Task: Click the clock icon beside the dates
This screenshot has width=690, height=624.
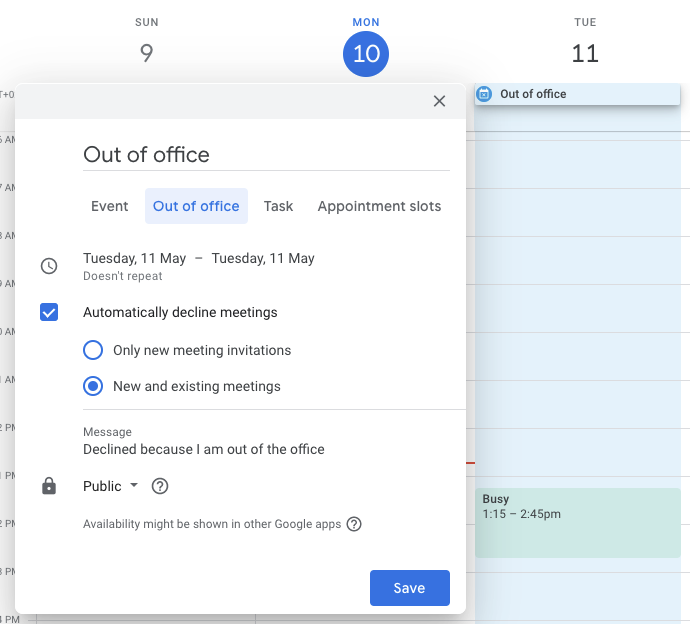Action: tap(49, 266)
